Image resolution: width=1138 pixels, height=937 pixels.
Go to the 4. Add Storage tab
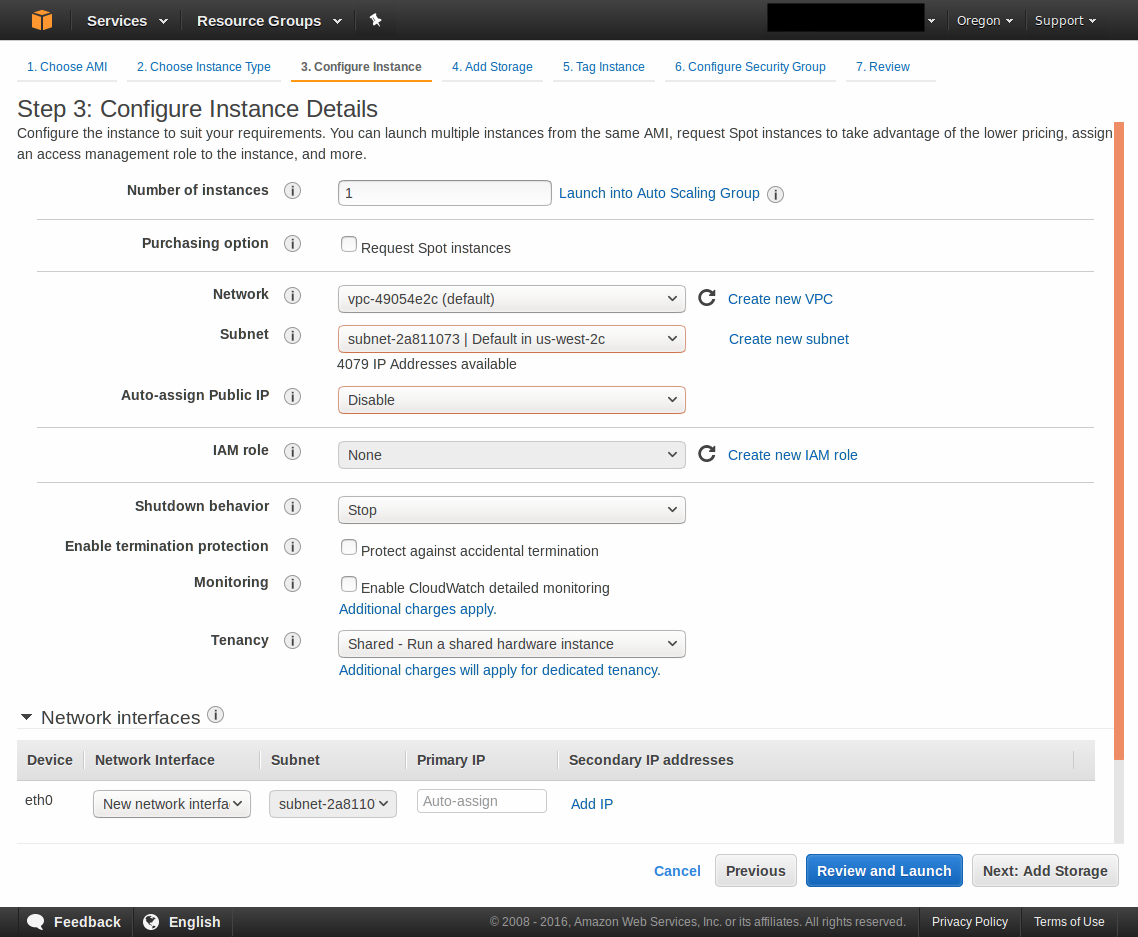tap(491, 67)
